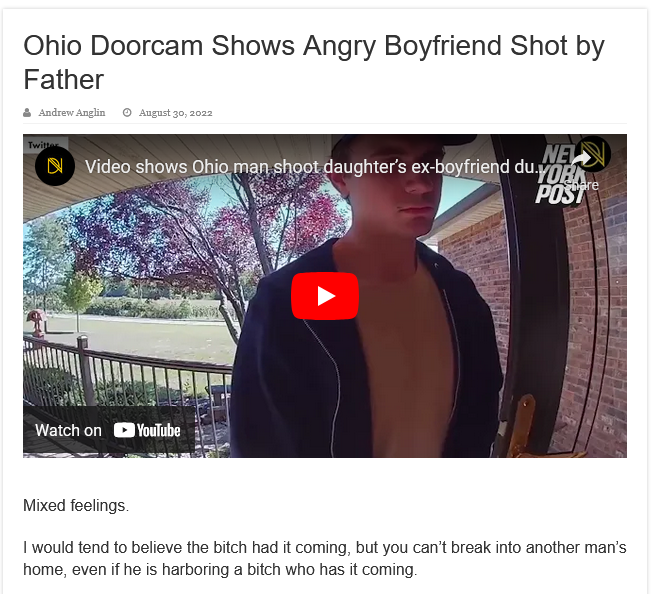The image size is (657, 594).
Task: Click the YouTube logo in the video bar
Action: 147,430
